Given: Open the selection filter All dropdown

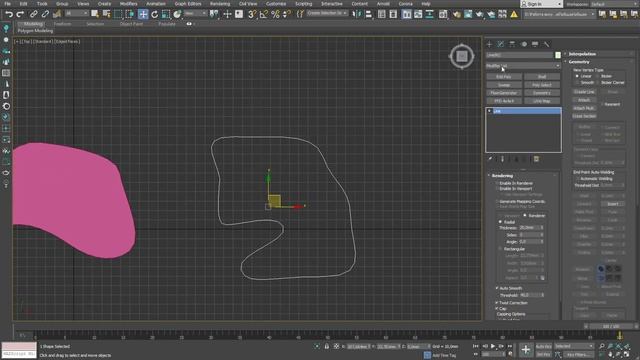Looking at the screenshot, I should pos(77,14).
